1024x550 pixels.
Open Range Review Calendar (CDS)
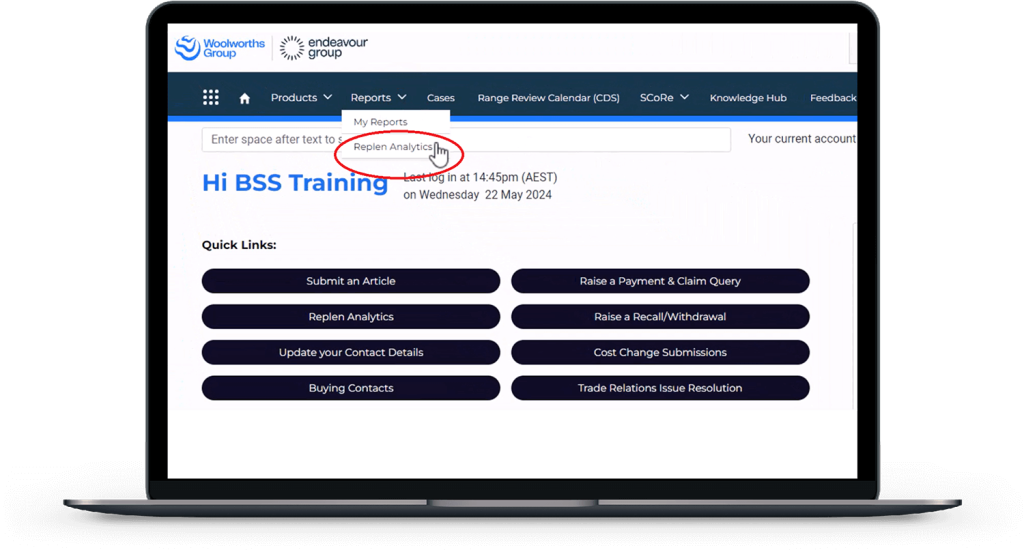(x=548, y=98)
